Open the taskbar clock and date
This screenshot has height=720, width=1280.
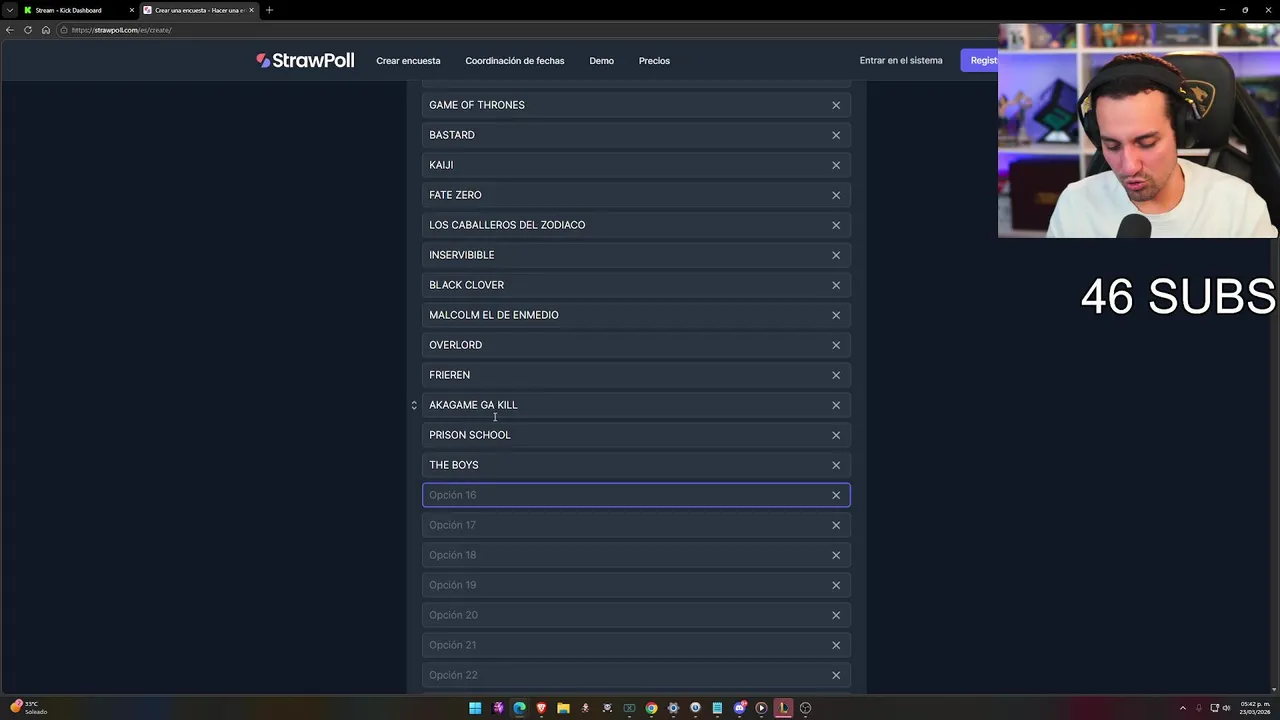[x=1253, y=708]
